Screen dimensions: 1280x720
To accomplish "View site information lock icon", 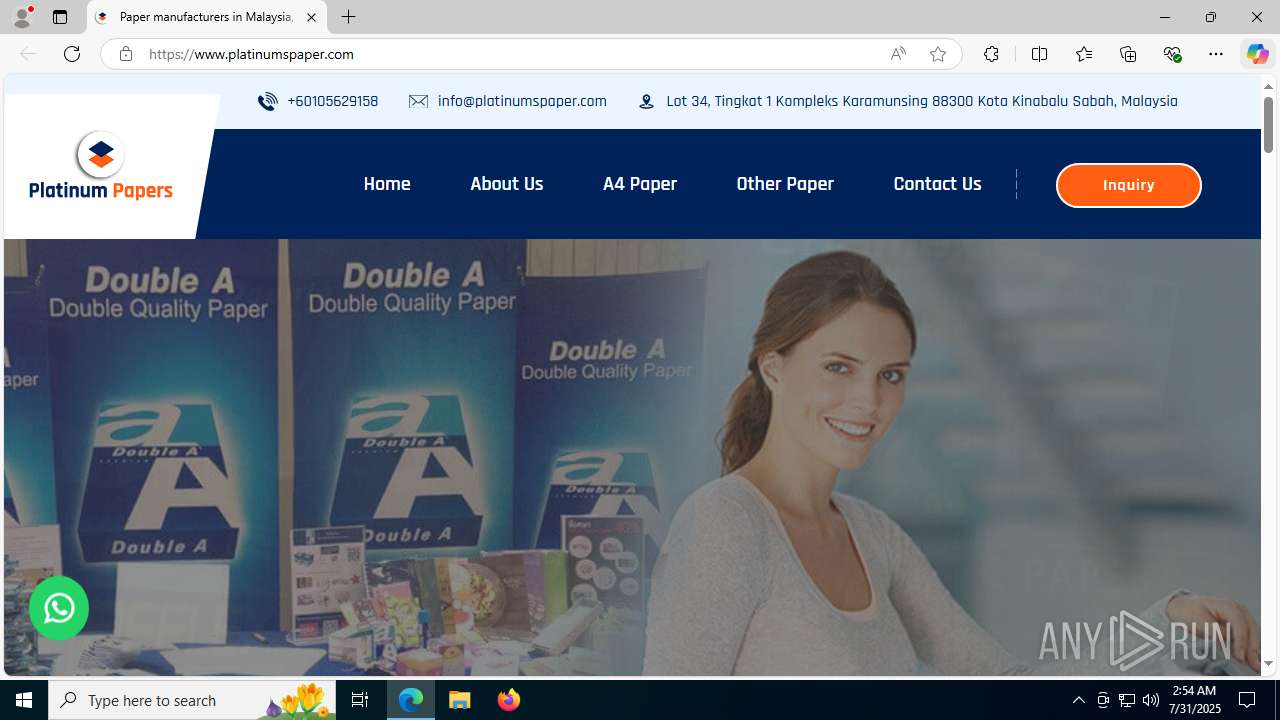I will click(x=125, y=54).
